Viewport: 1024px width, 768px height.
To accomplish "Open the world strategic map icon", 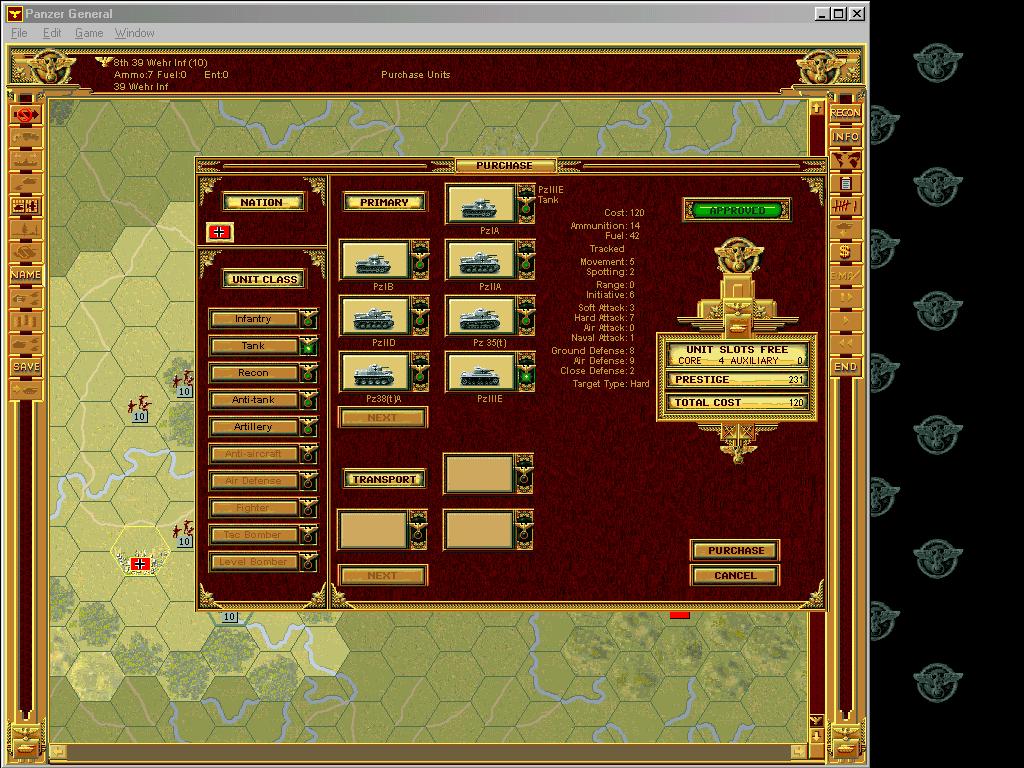I will click(845, 160).
